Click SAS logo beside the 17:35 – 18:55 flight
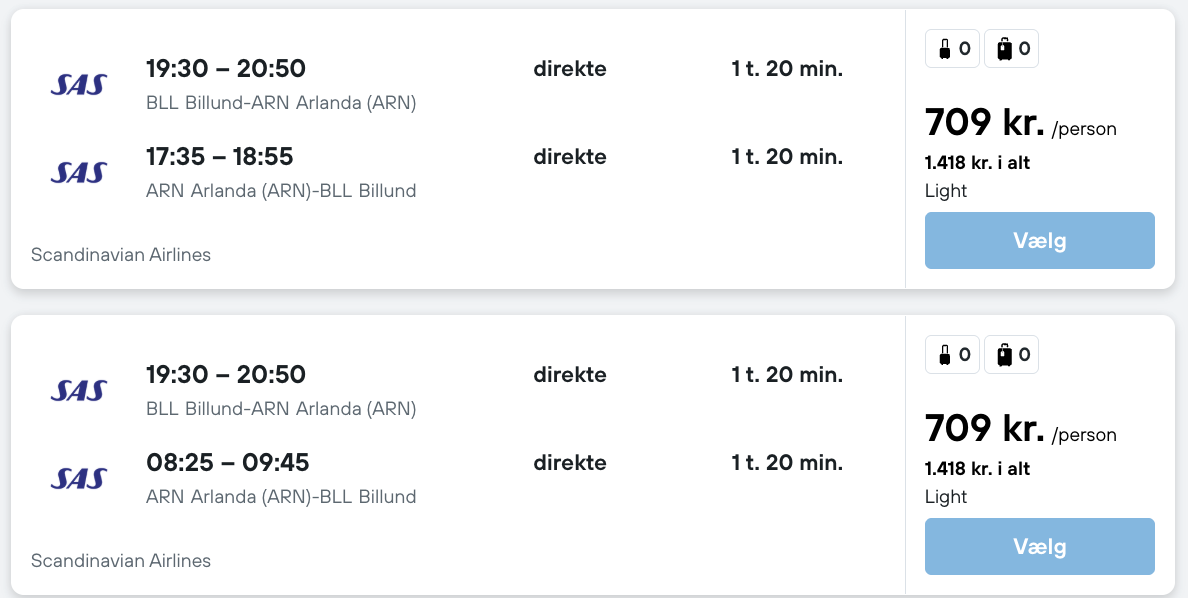The image size is (1188, 598). pyautogui.click(x=78, y=173)
